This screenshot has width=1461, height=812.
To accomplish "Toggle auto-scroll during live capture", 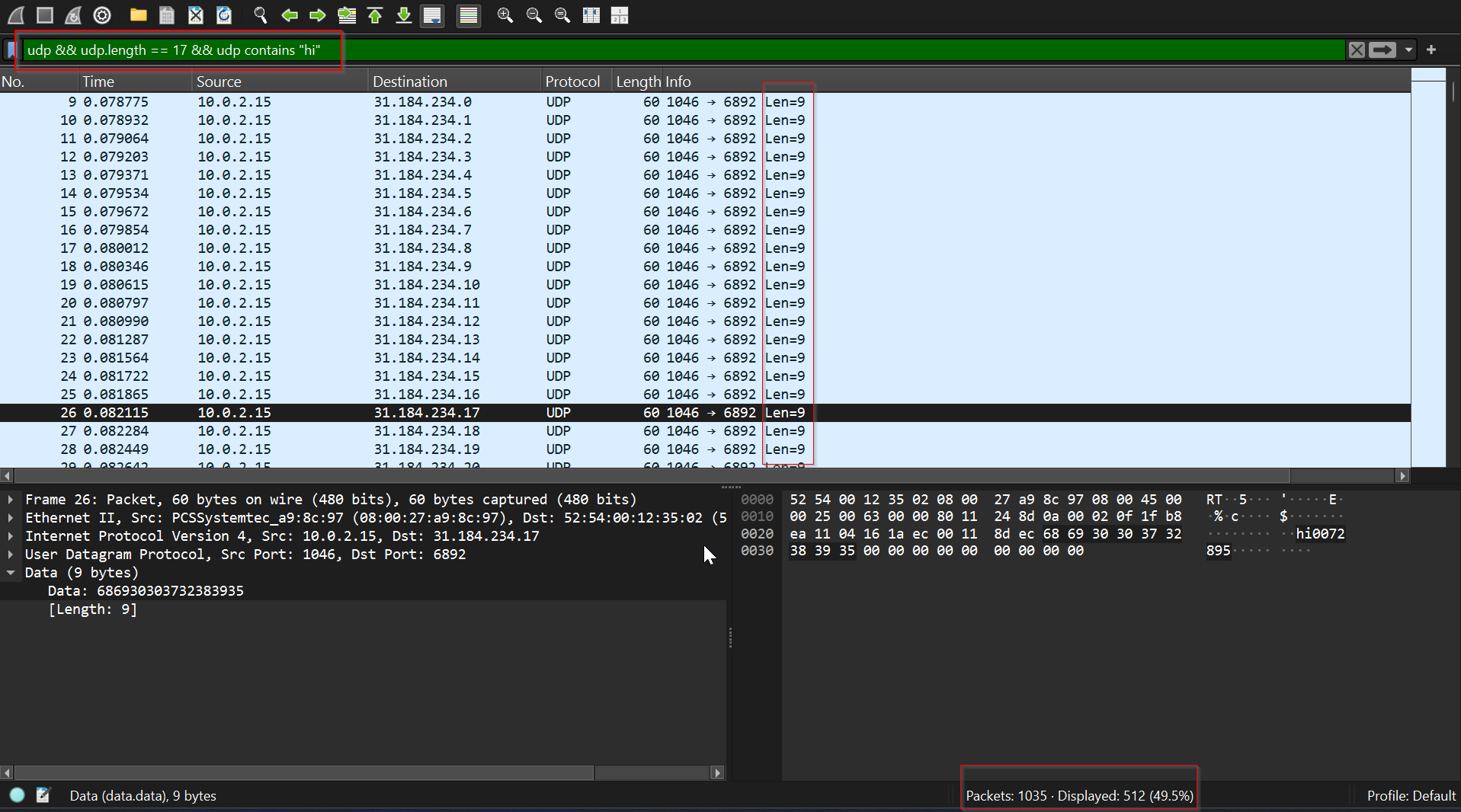I will 432,15.
